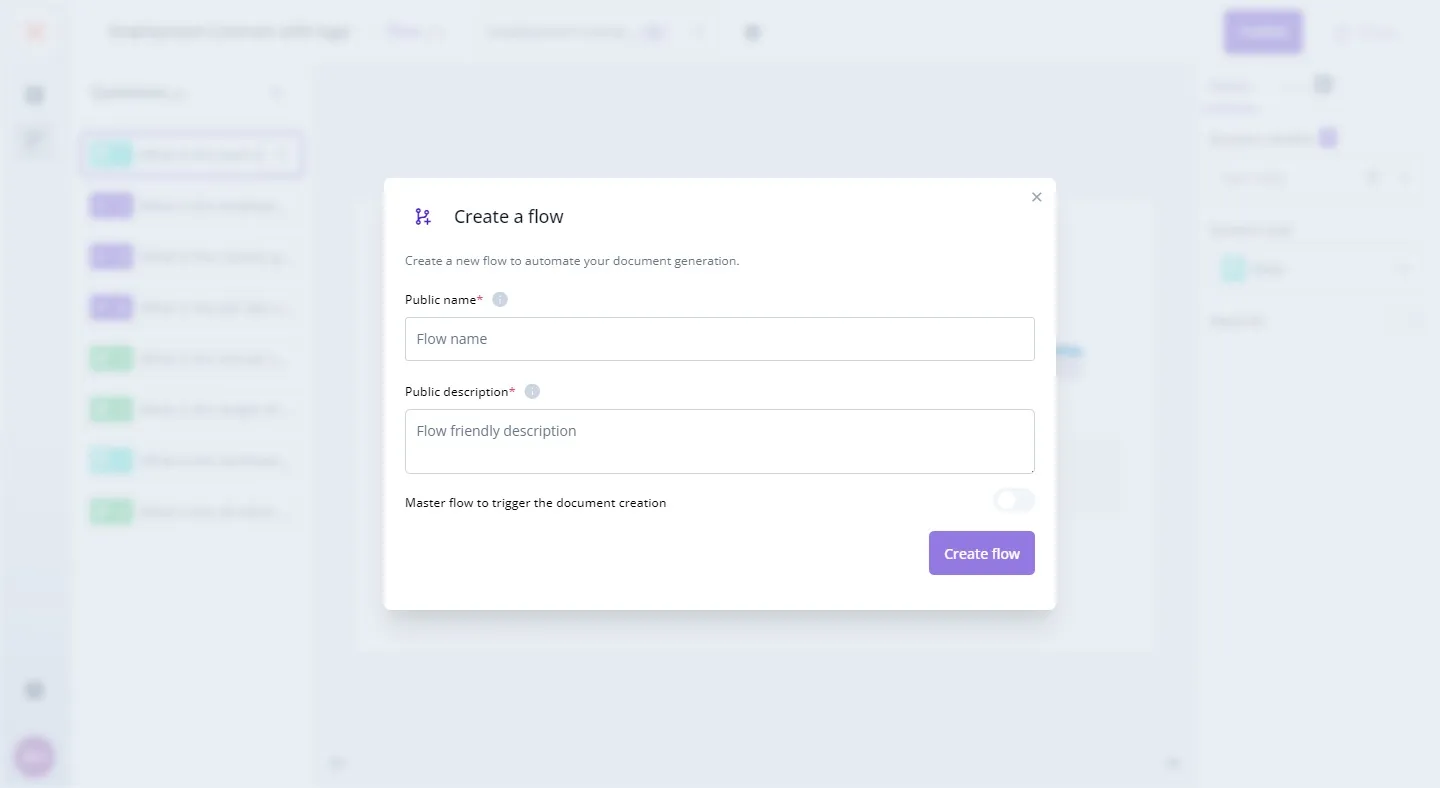Click the blurred purple button in top-right header
The height and width of the screenshot is (788, 1440).
(x=1263, y=32)
